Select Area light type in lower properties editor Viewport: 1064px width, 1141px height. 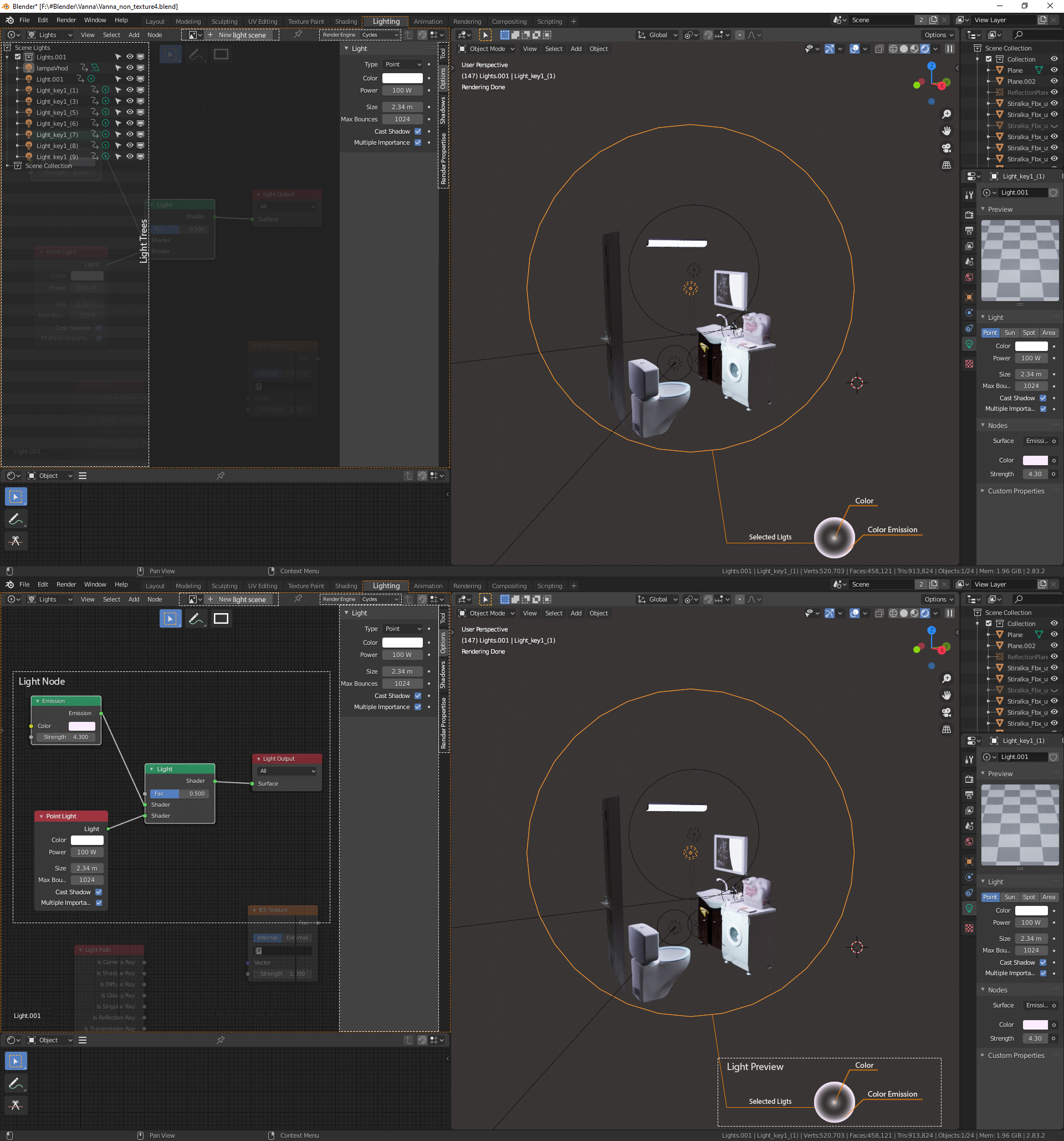[1048, 897]
